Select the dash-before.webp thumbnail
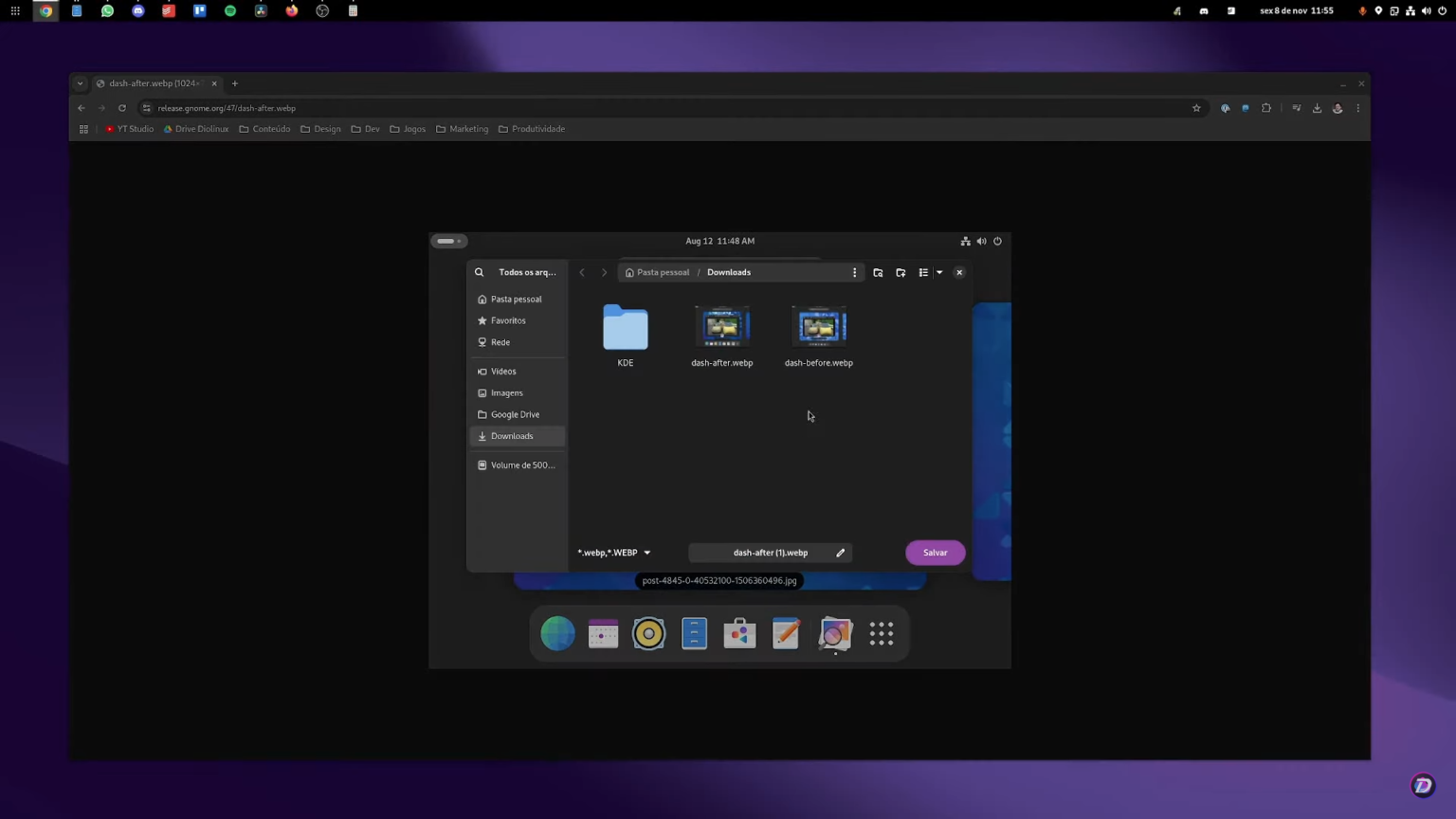This screenshot has height=819, width=1456. coord(819,327)
